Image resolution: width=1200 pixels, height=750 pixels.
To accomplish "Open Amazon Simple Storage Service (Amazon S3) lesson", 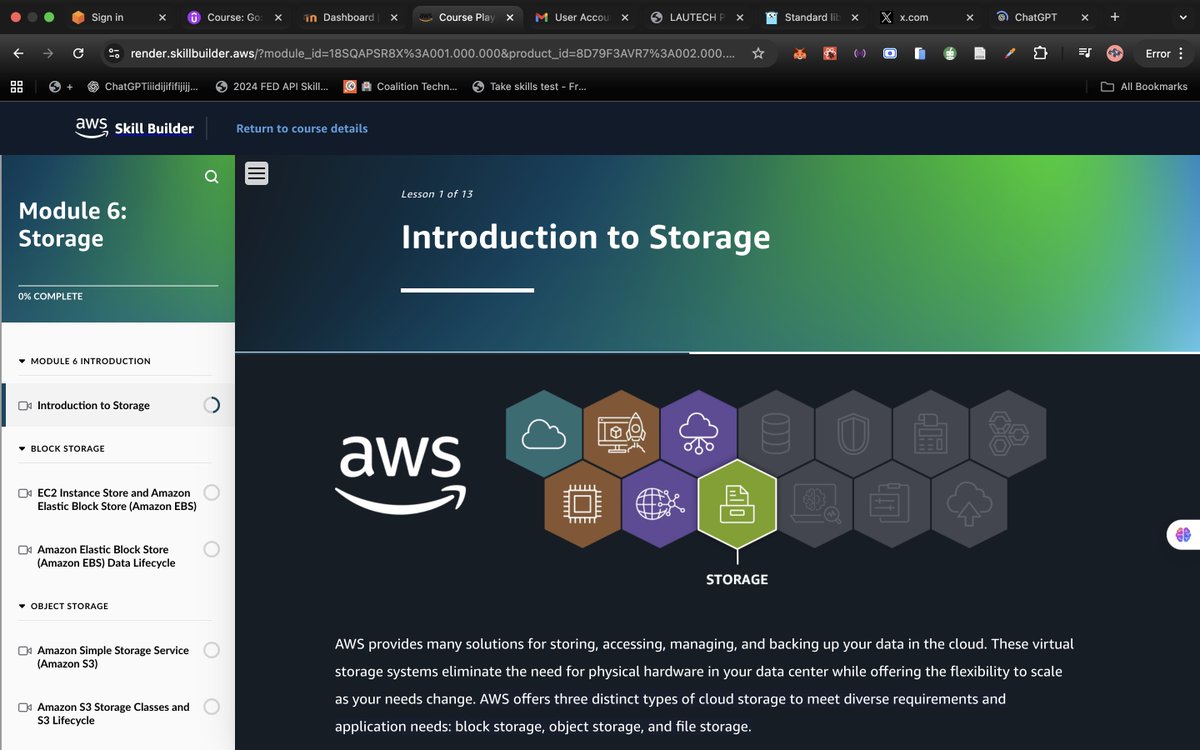I will (x=113, y=657).
